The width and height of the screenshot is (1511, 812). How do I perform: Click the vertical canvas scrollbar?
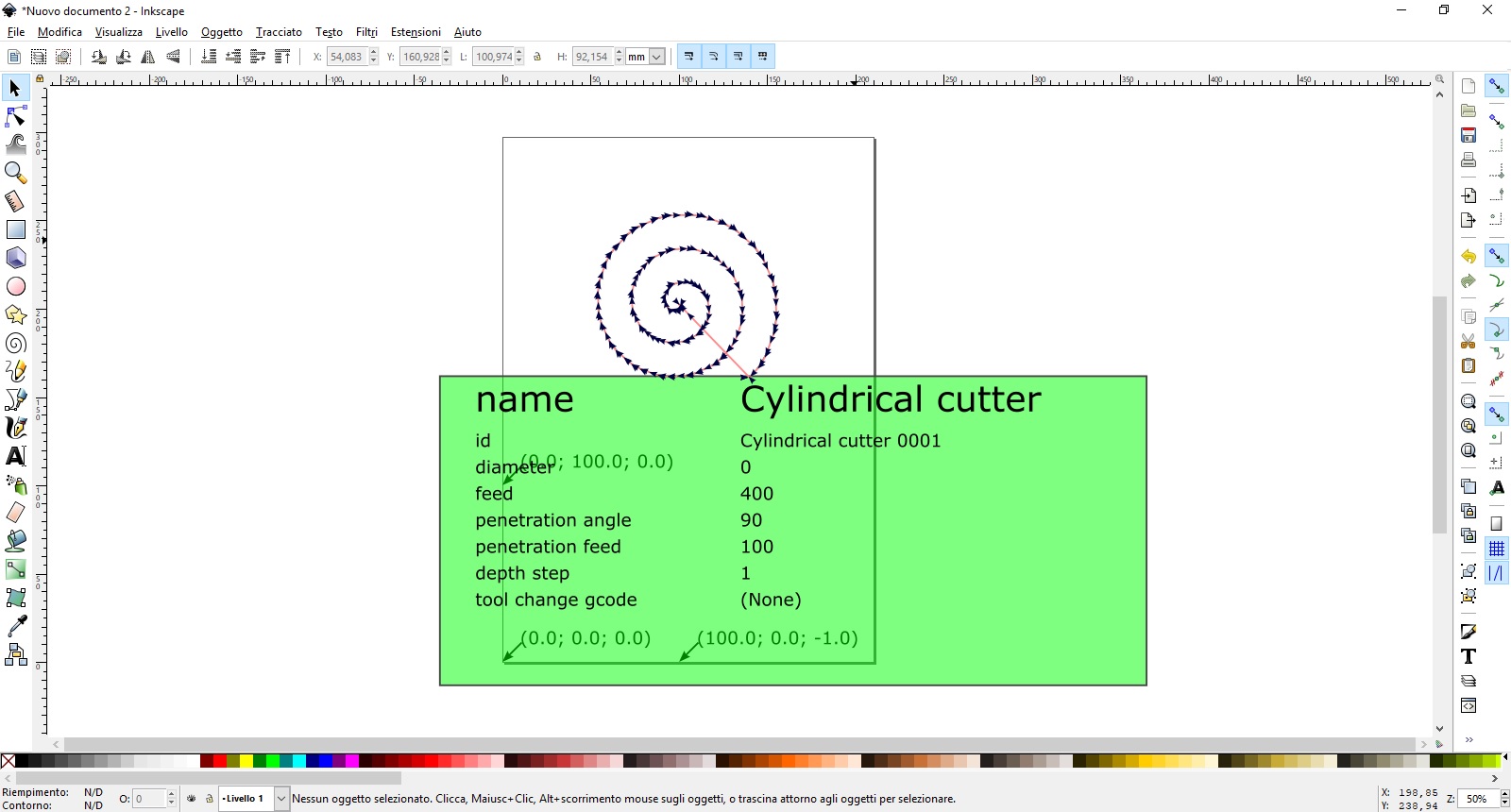1439,415
